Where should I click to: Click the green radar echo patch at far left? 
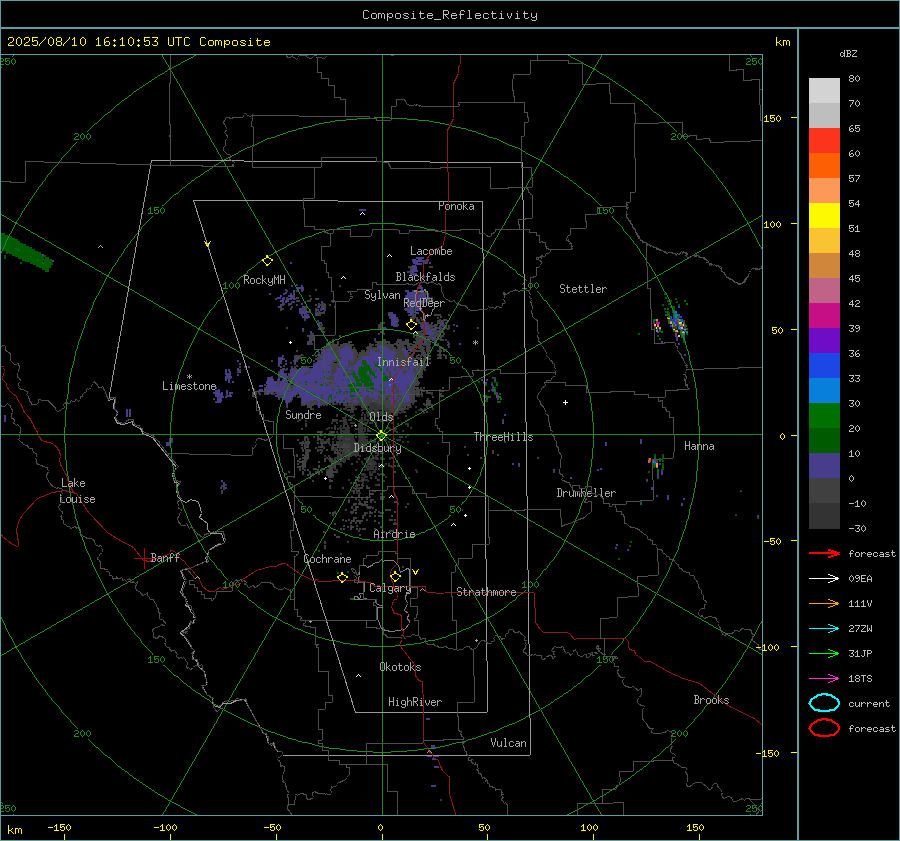25,252
